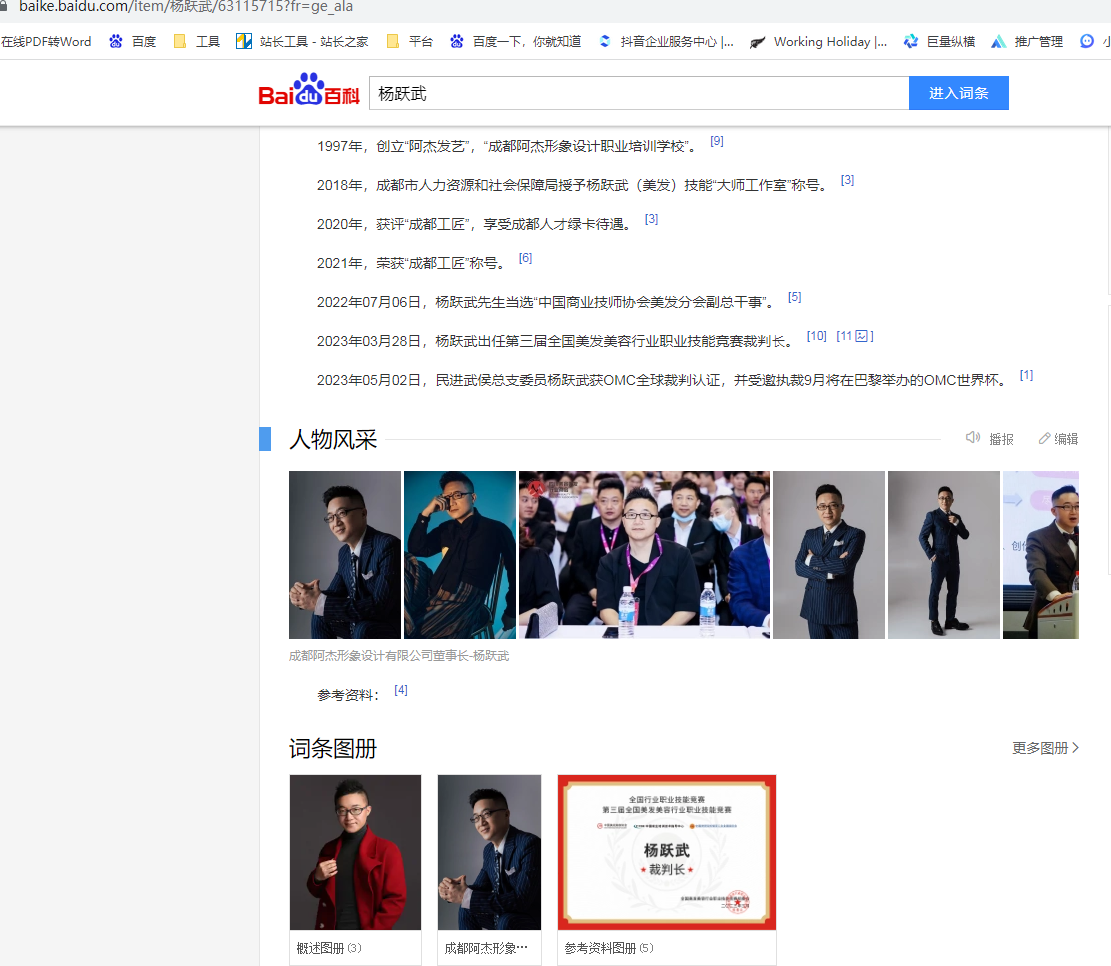Open the 概述图册 album thumbnail
Image resolution: width=1111 pixels, height=966 pixels.
(x=355, y=852)
